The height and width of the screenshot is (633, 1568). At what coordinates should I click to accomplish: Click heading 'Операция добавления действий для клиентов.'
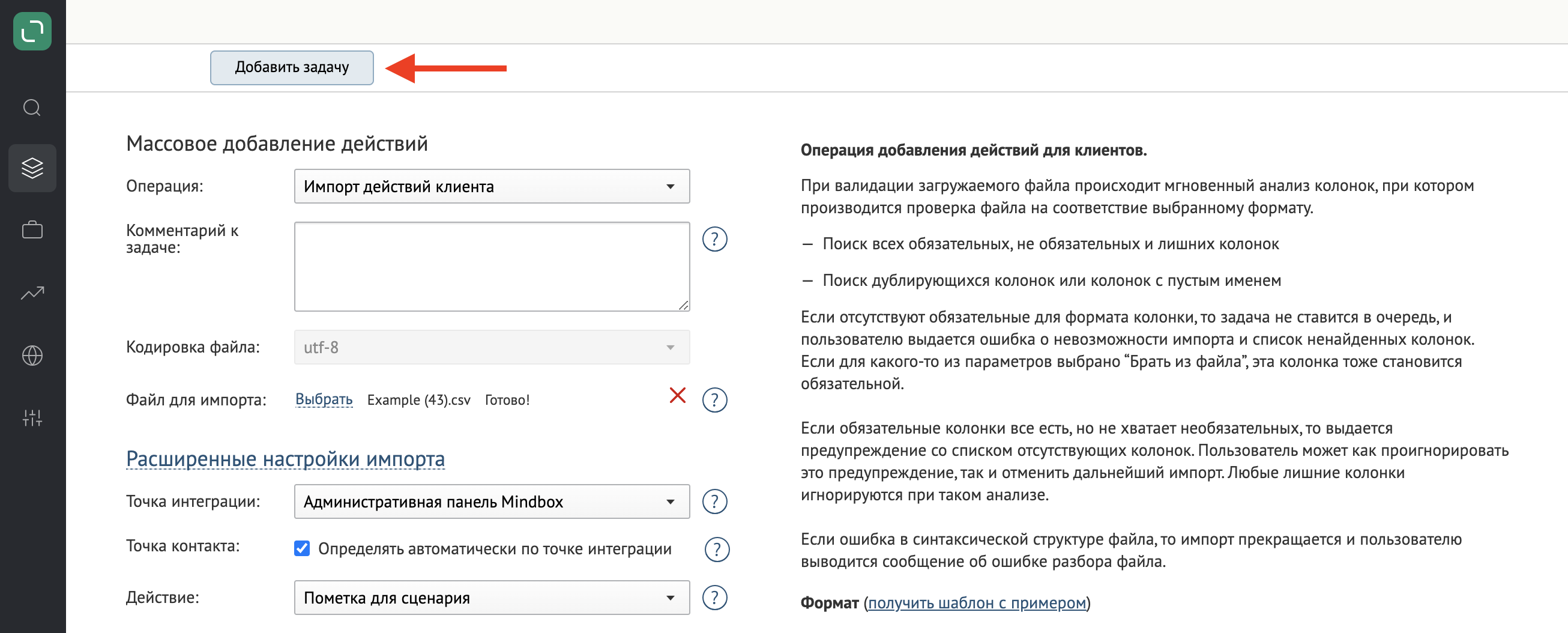point(973,151)
